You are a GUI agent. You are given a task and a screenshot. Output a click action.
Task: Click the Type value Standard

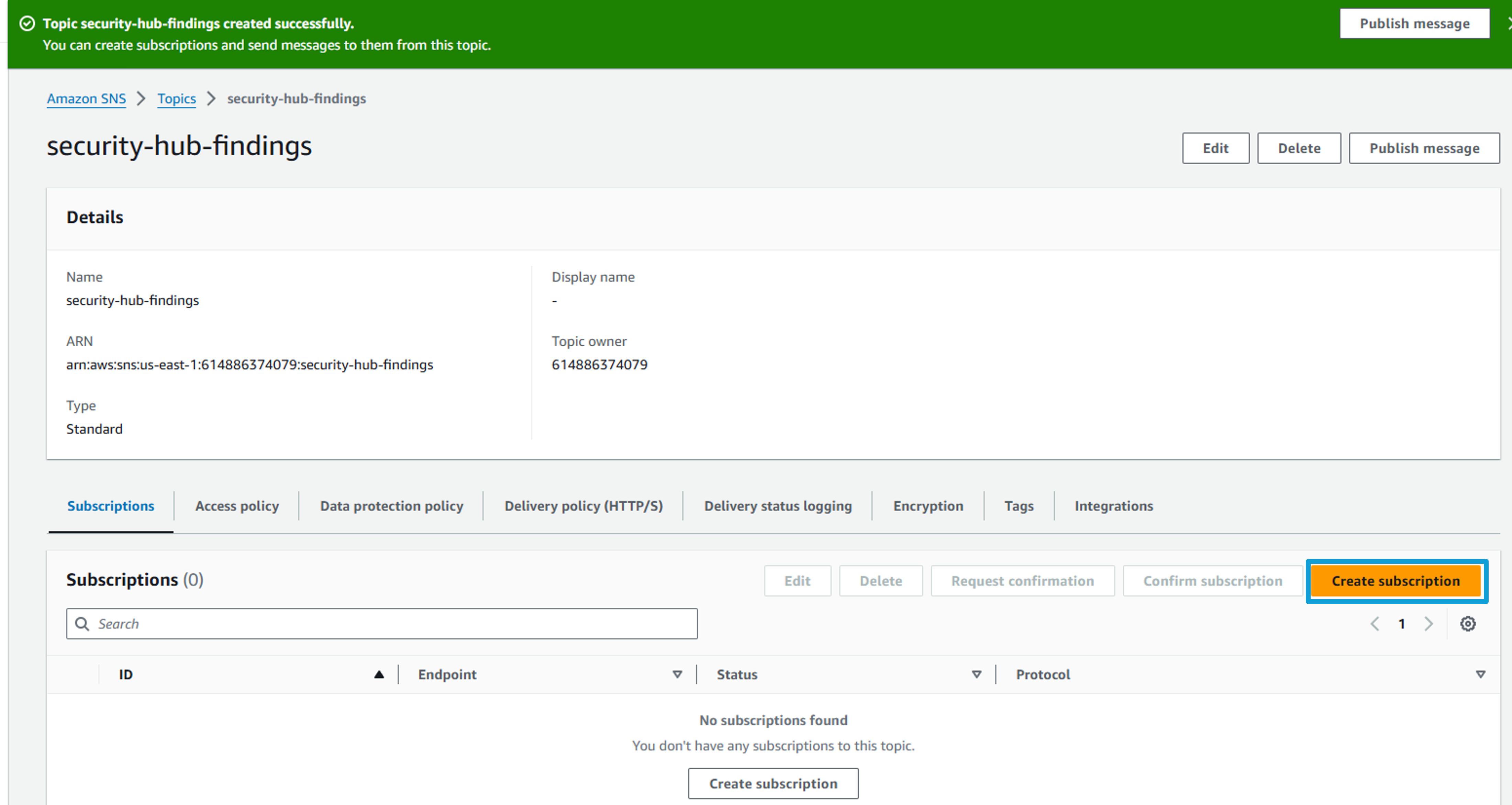click(x=94, y=429)
